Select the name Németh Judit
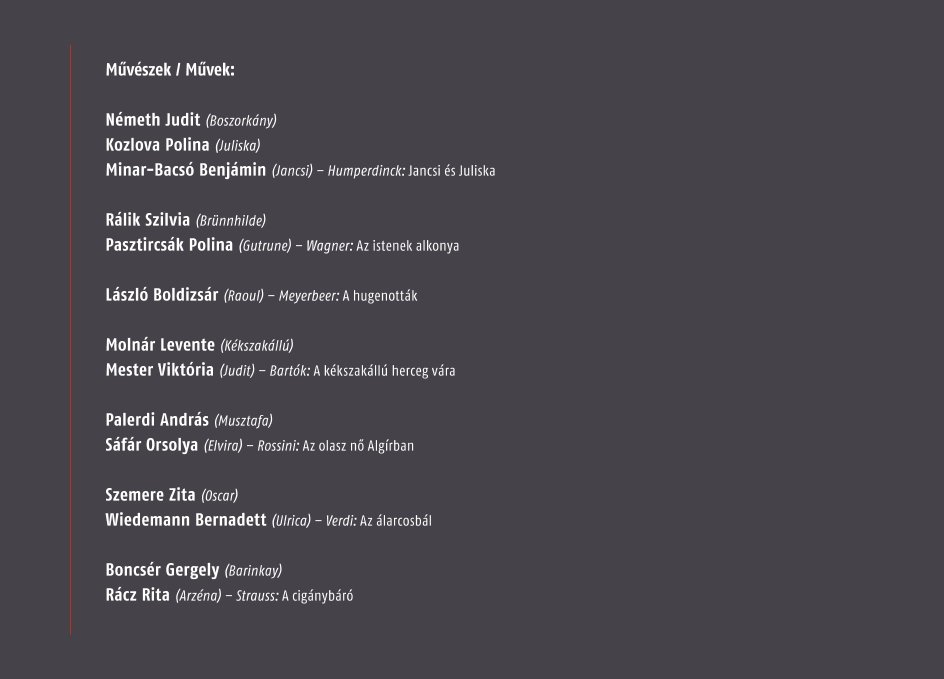The height and width of the screenshot is (679, 944). pyautogui.click(x=153, y=120)
